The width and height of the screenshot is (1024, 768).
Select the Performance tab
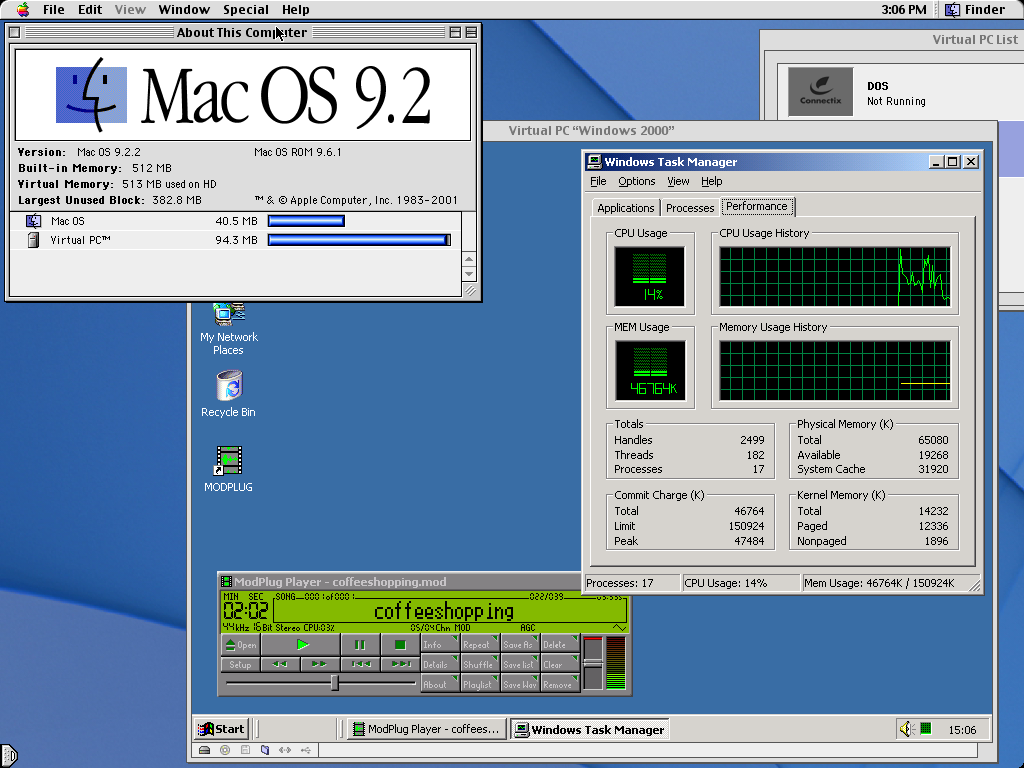click(757, 206)
